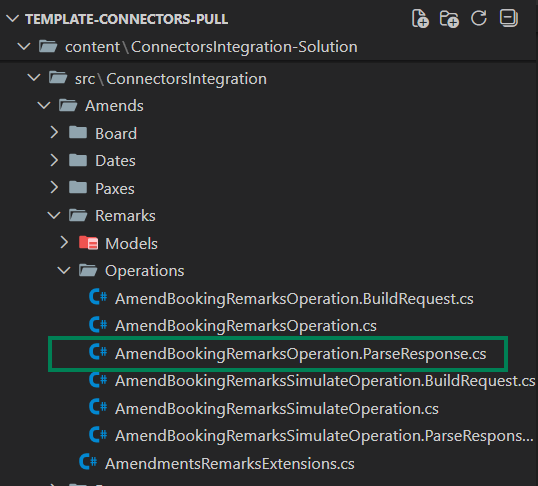538x486 pixels.
Task: Click the New Folder icon
Action: (x=449, y=19)
